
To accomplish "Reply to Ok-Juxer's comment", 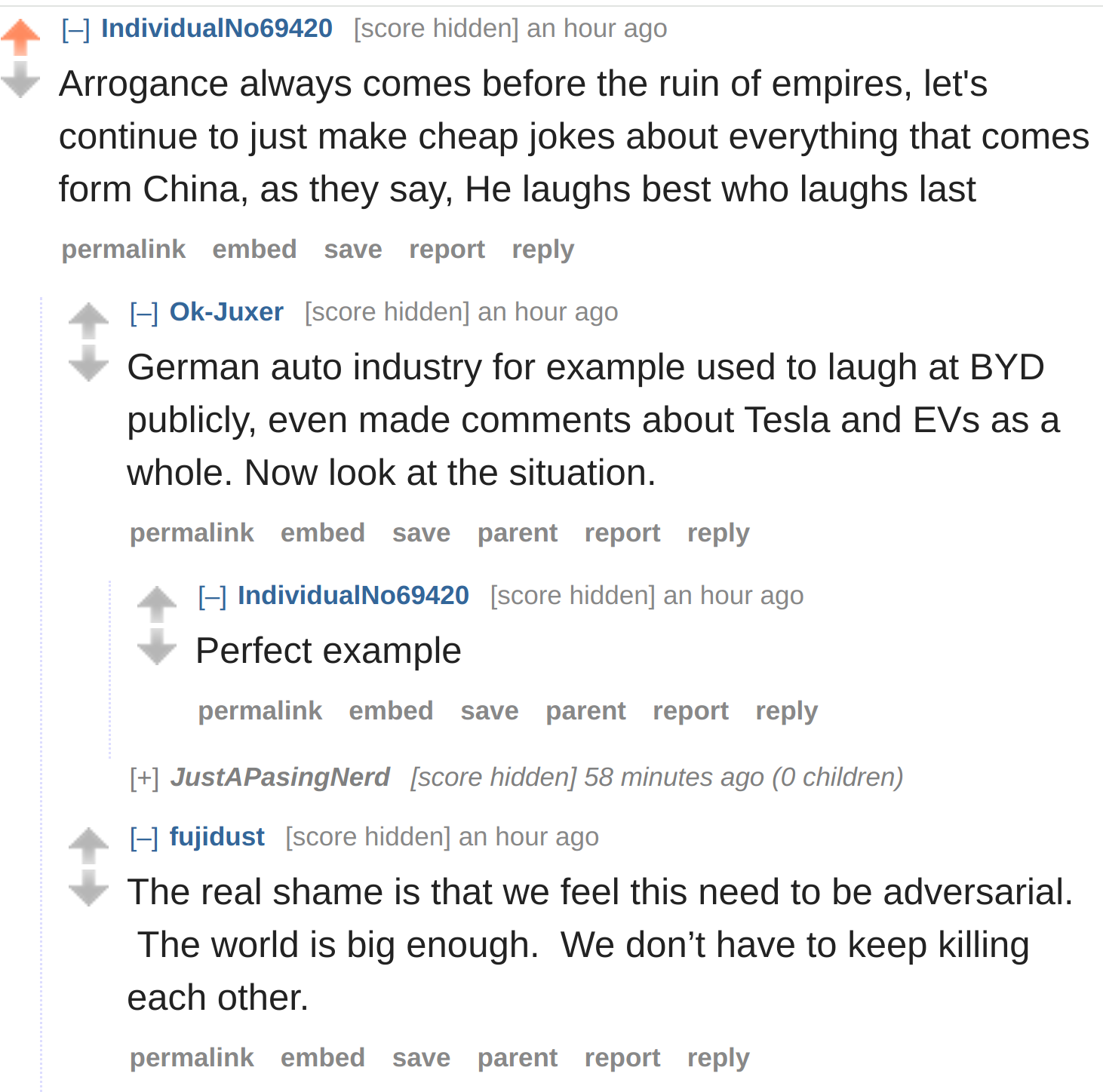I will [x=718, y=533].
